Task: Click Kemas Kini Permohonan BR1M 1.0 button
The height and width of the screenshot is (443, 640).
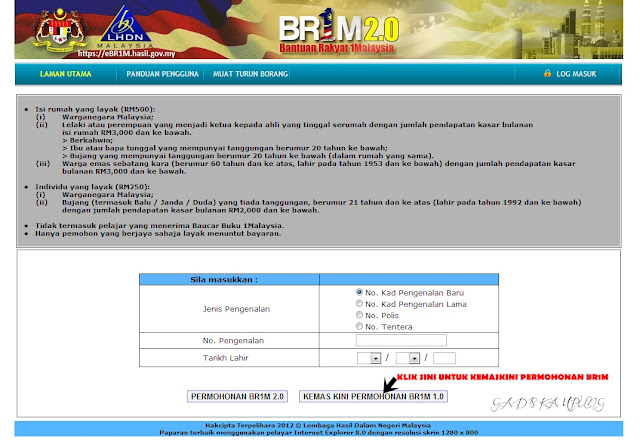Action: pyautogui.click(x=373, y=396)
